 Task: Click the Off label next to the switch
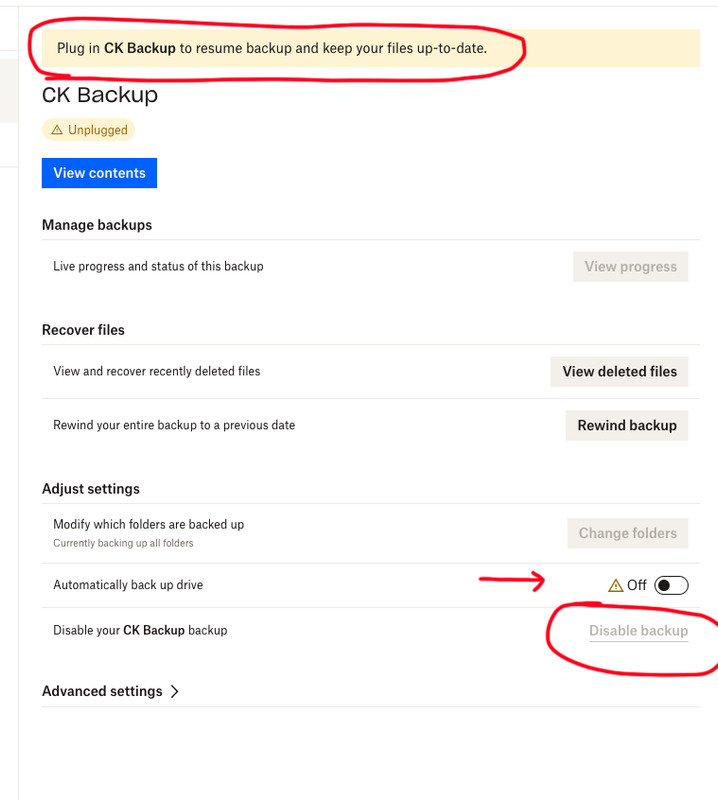tap(637, 585)
